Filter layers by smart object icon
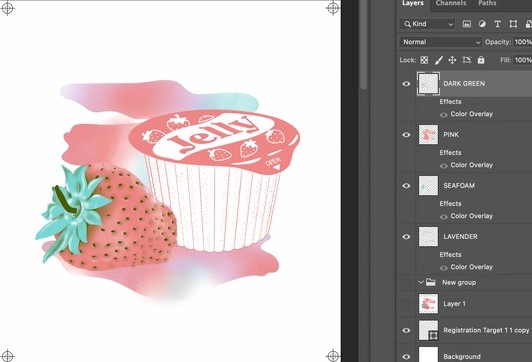Screen dimensions: 532x362 [x=528, y=24]
